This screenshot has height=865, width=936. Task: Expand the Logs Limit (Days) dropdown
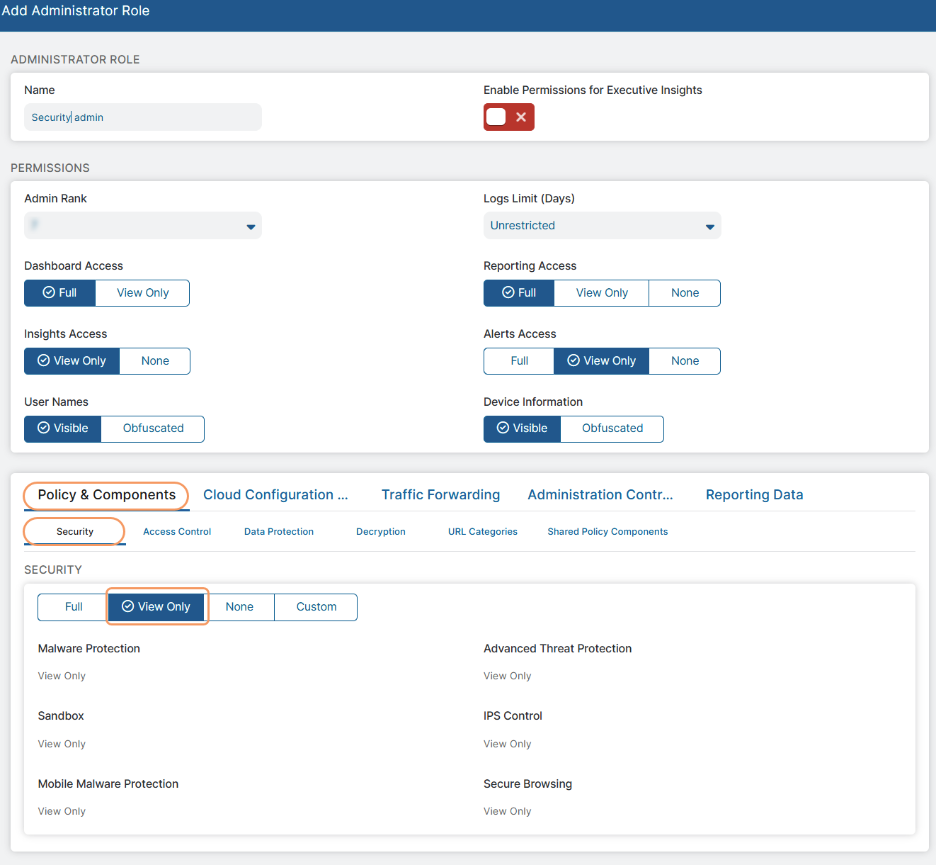tap(601, 226)
